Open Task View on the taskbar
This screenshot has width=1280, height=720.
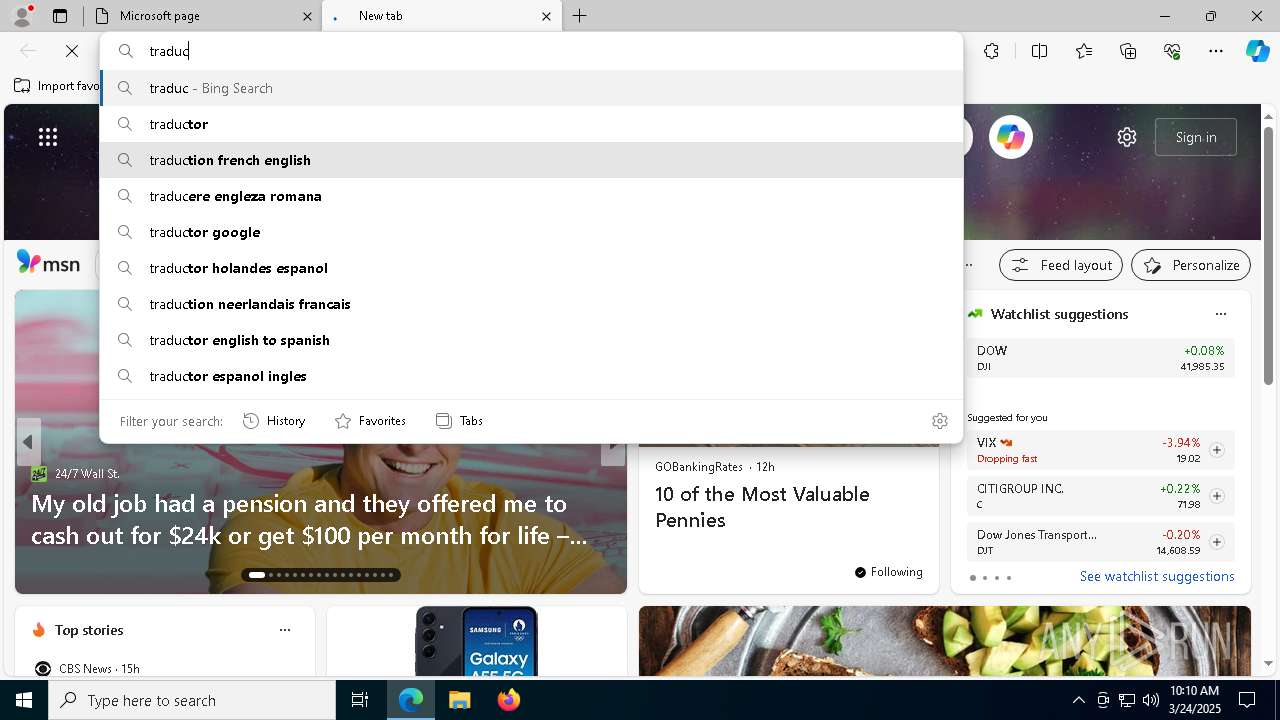[360, 700]
